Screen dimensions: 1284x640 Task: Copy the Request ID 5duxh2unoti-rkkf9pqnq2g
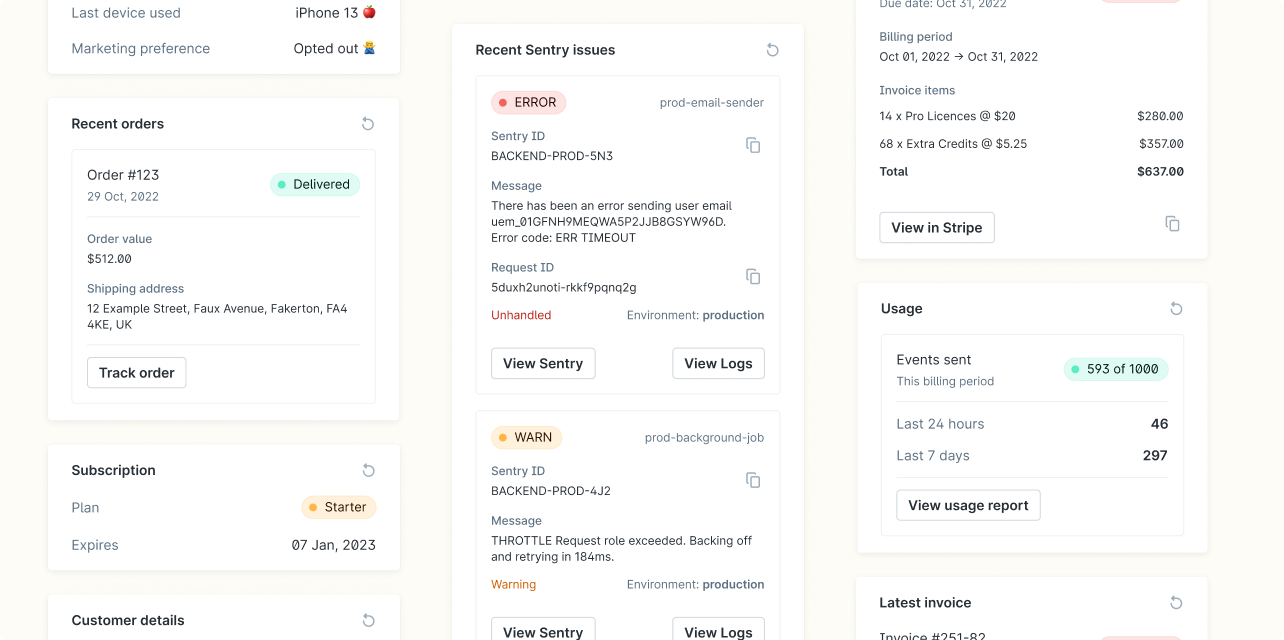[753, 276]
